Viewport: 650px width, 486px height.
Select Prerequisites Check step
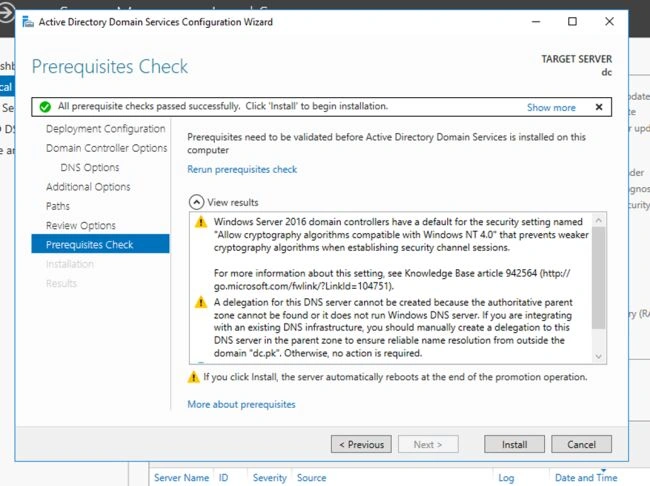tap(100, 244)
